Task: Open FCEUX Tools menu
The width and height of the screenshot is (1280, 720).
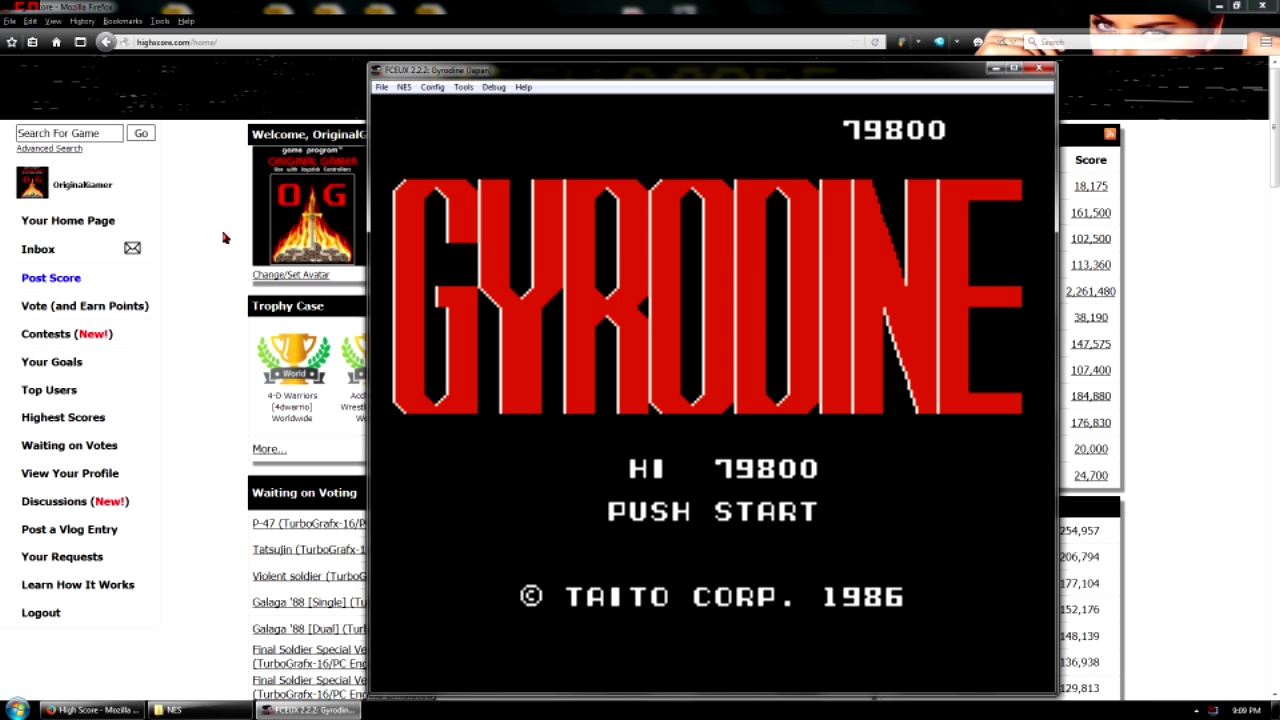Action: coord(463,87)
